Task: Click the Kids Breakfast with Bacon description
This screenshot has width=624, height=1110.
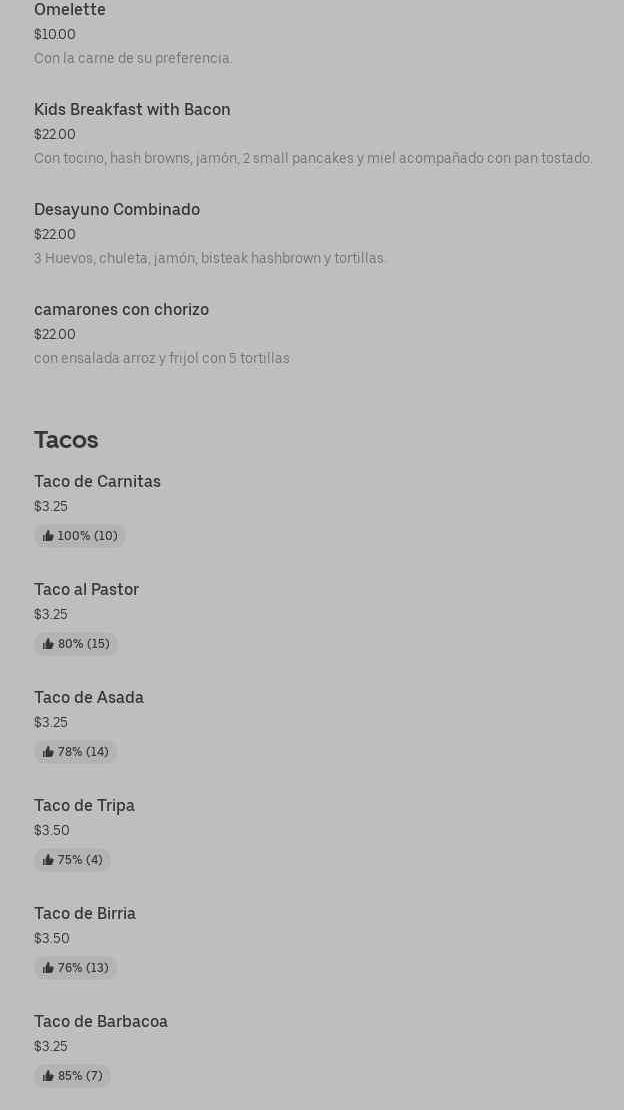Action: (x=313, y=159)
